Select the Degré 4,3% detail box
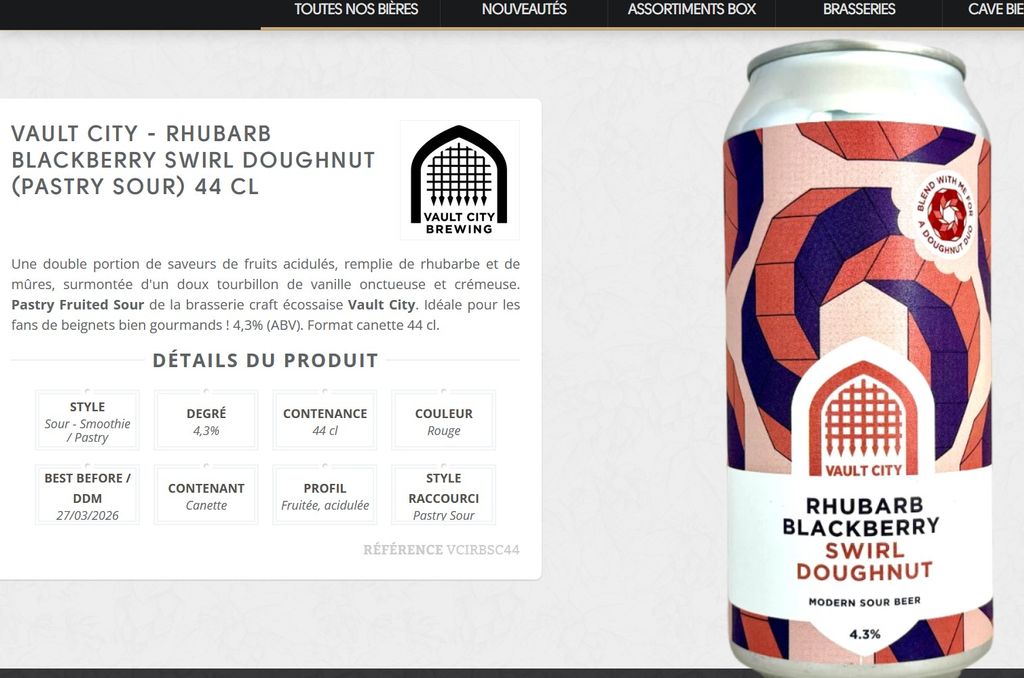Screen dimensions: 1024x678 206,421
